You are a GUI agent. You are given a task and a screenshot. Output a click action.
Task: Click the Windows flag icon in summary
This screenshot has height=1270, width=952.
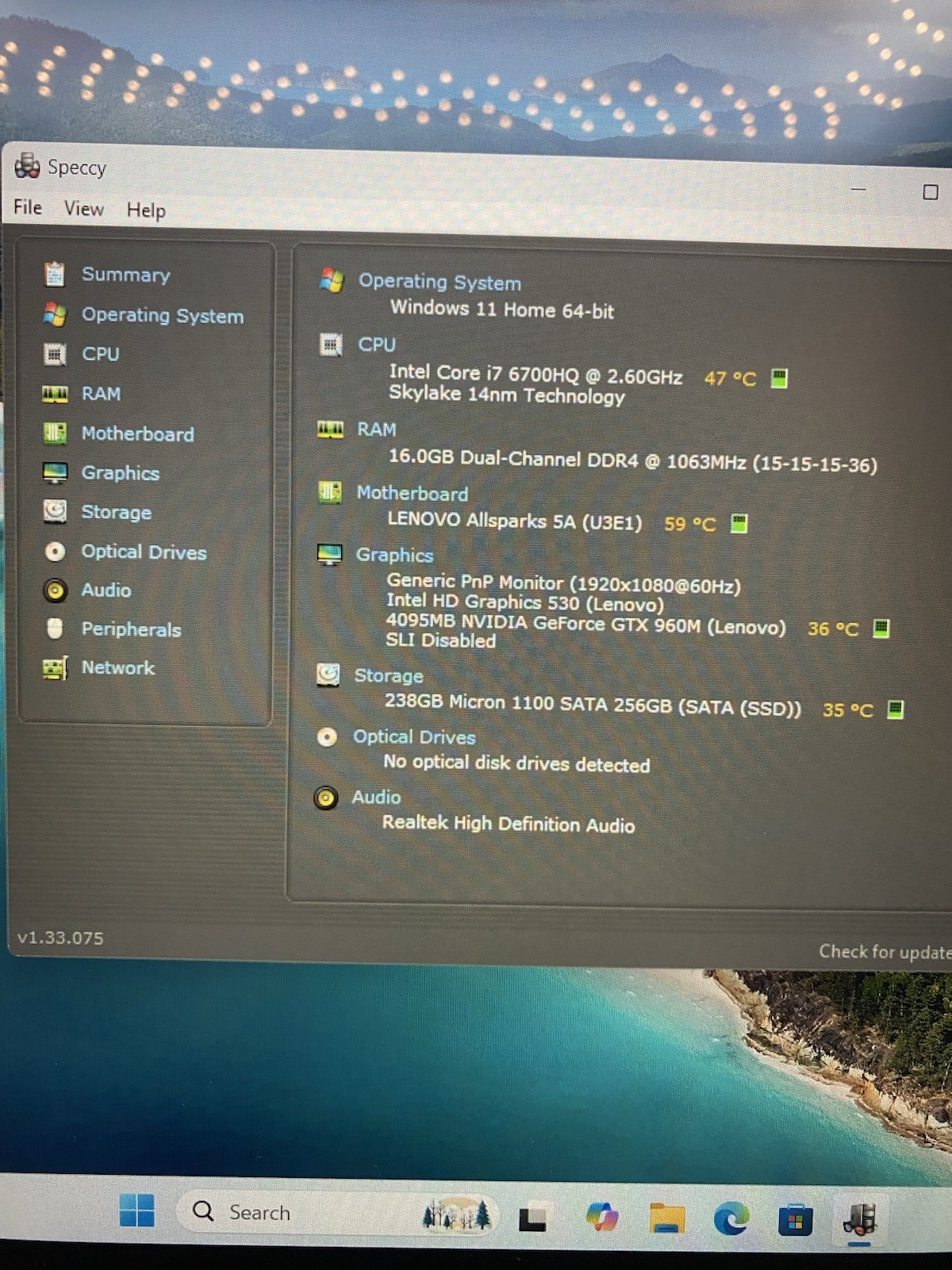click(x=332, y=279)
